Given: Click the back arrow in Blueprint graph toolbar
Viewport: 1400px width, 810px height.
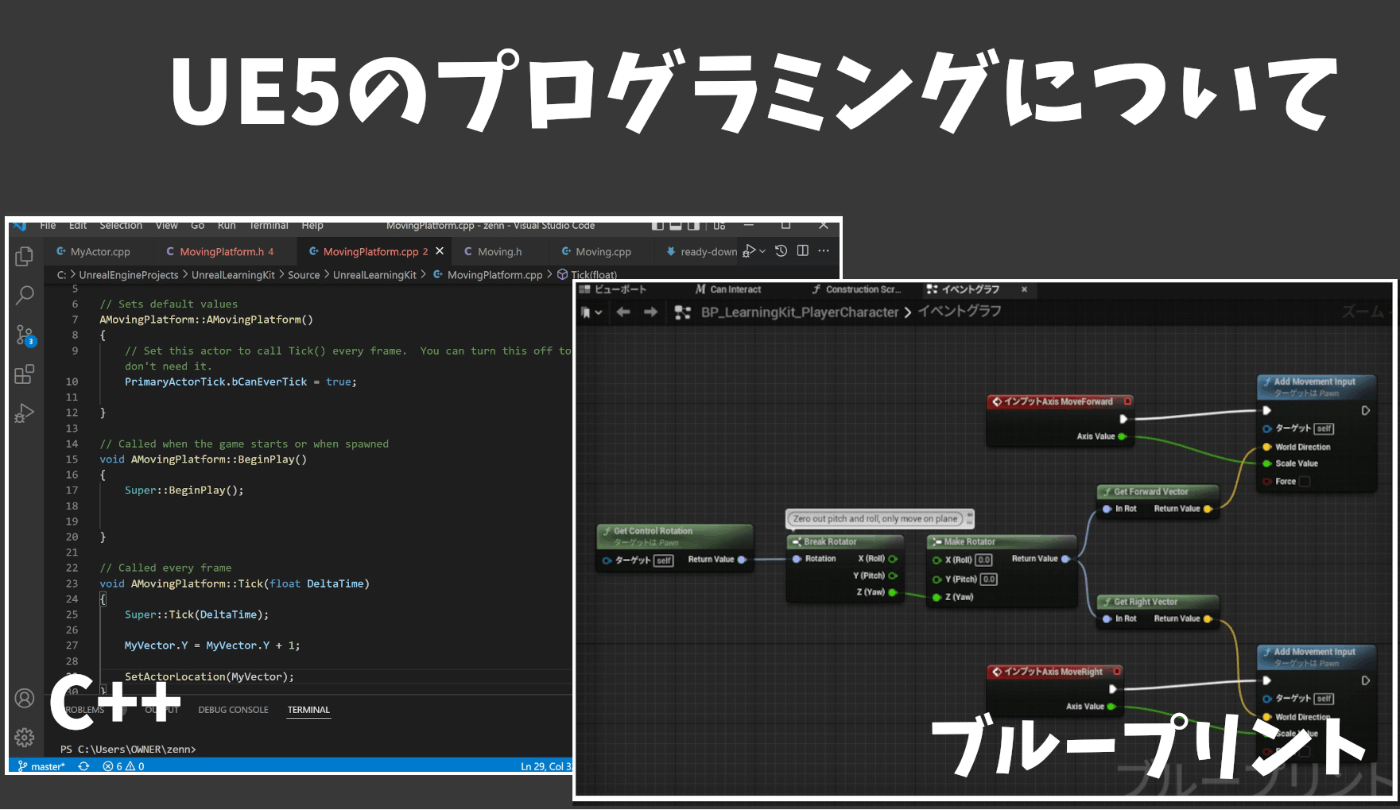Looking at the screenshot, I should (x=623, y=312).
